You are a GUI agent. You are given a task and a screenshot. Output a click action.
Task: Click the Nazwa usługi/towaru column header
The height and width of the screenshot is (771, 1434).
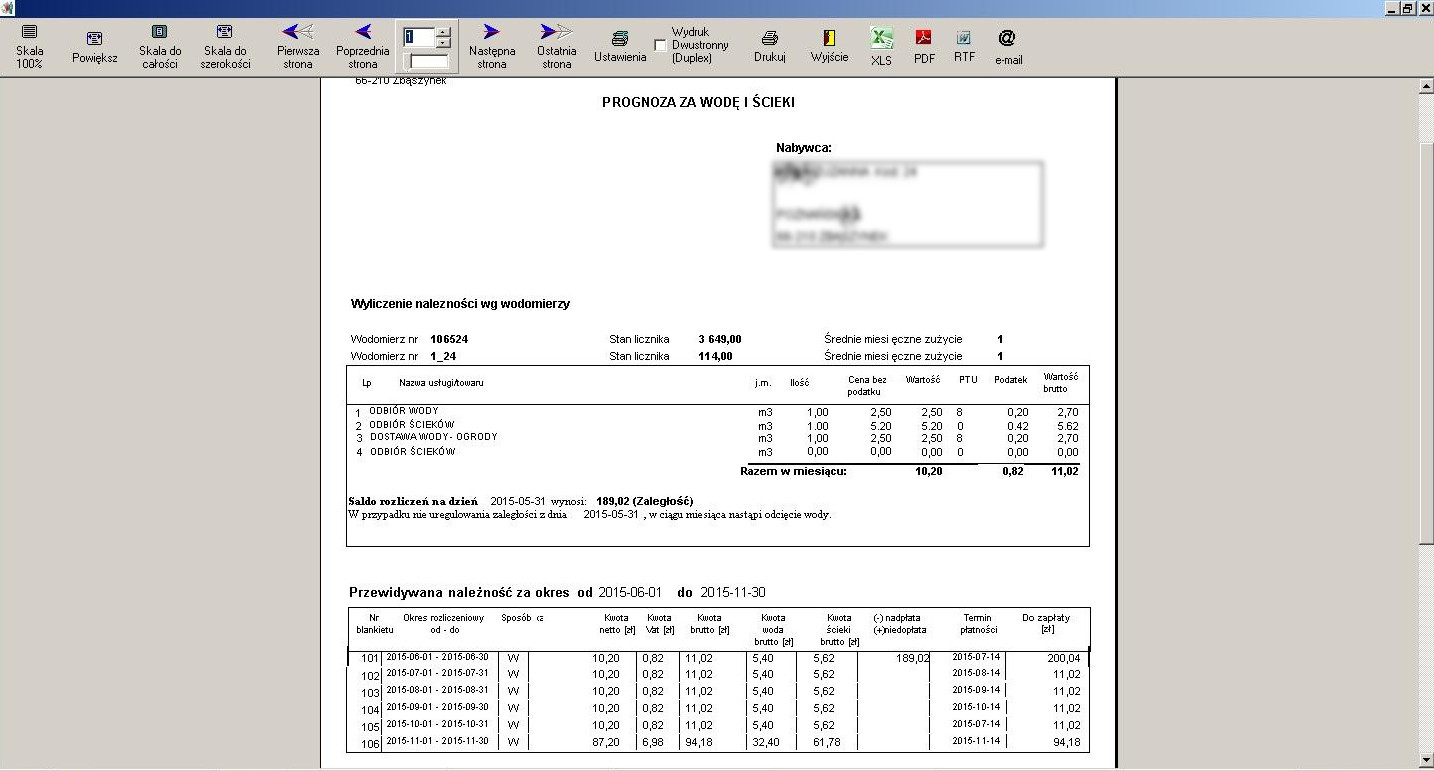coord(441,383)
